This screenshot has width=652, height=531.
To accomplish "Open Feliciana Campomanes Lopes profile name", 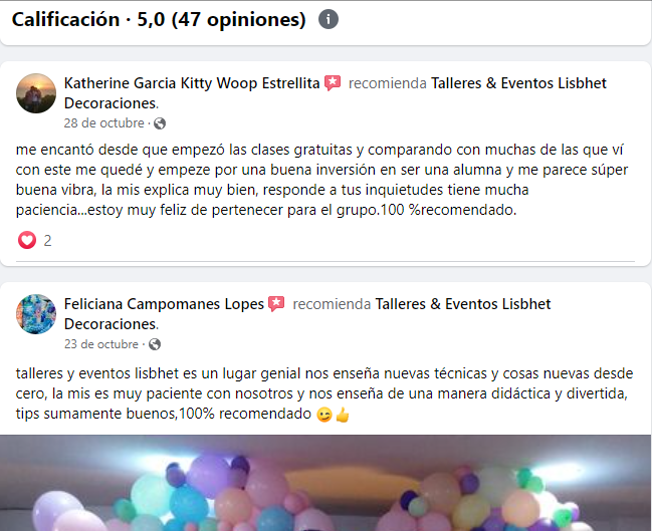I will 164,304.
